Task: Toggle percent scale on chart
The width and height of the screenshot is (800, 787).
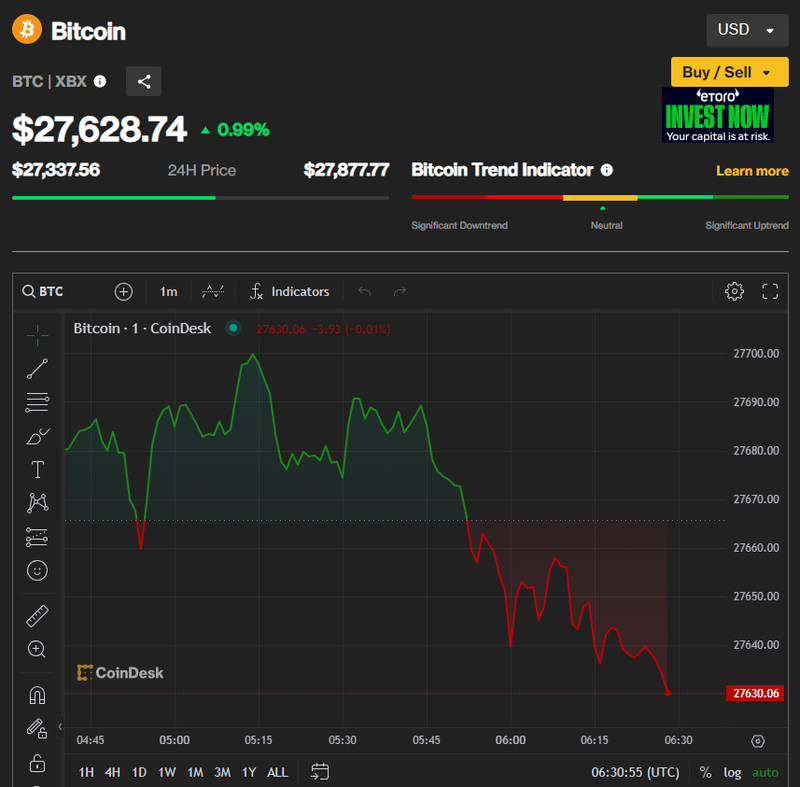Action: coord(705,772)
